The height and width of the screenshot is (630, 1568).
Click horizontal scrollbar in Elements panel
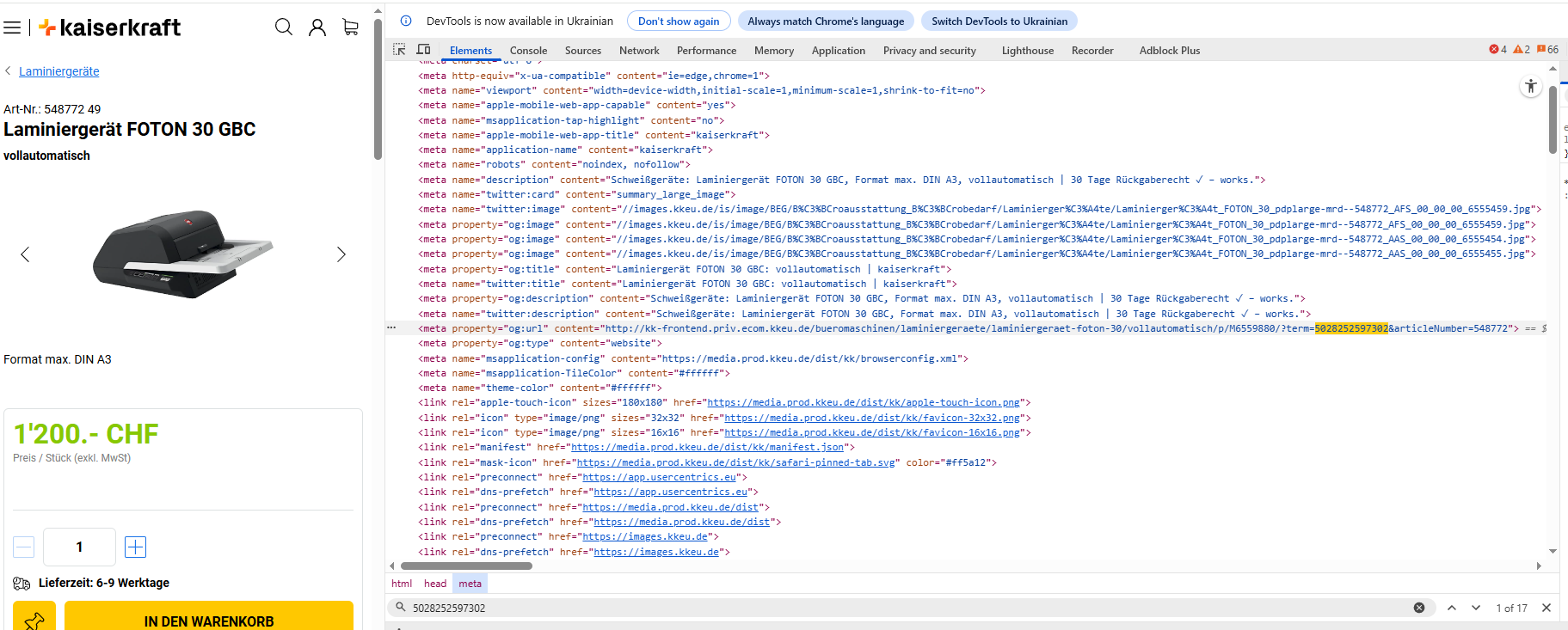coord(466,566)
